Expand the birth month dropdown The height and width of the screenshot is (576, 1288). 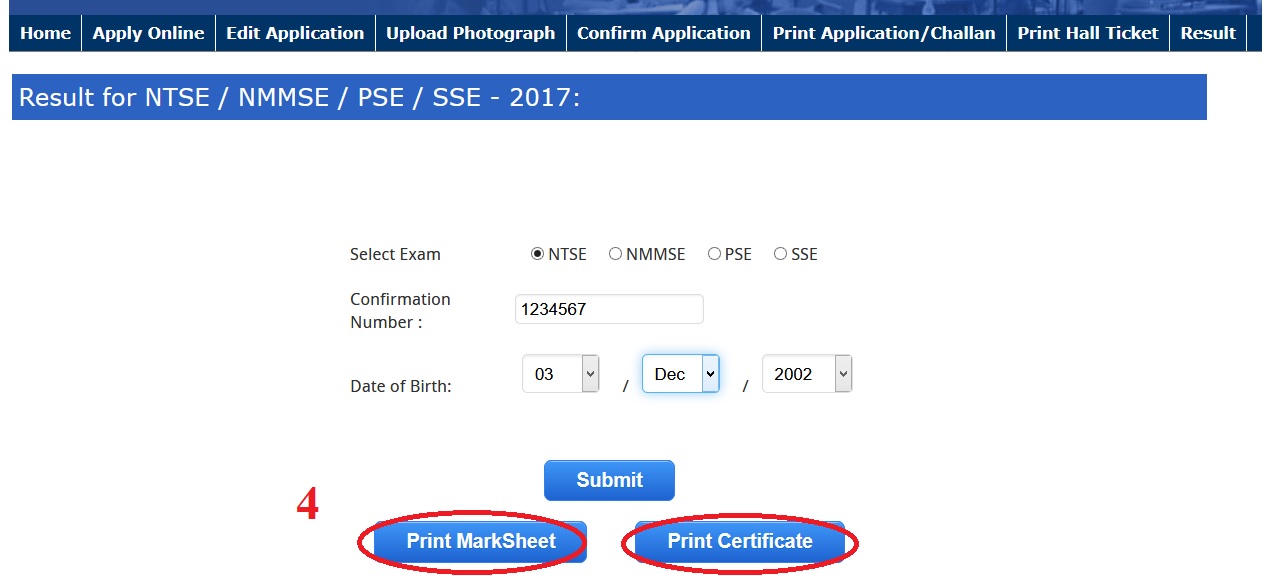(681, 374)
